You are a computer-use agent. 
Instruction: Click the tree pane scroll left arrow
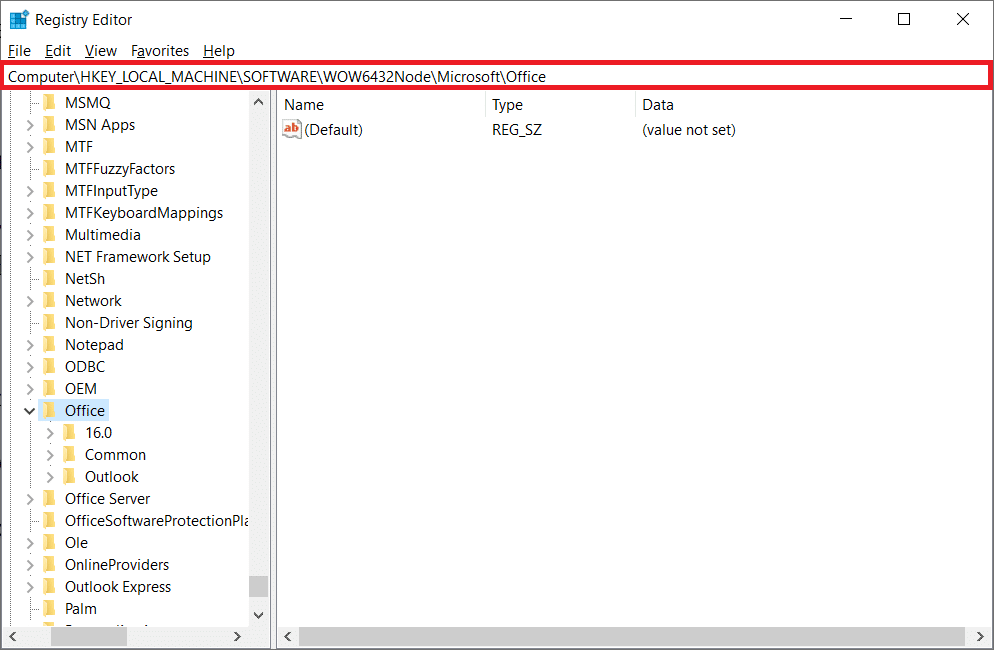pyautogui.click(x=13, y=637)
